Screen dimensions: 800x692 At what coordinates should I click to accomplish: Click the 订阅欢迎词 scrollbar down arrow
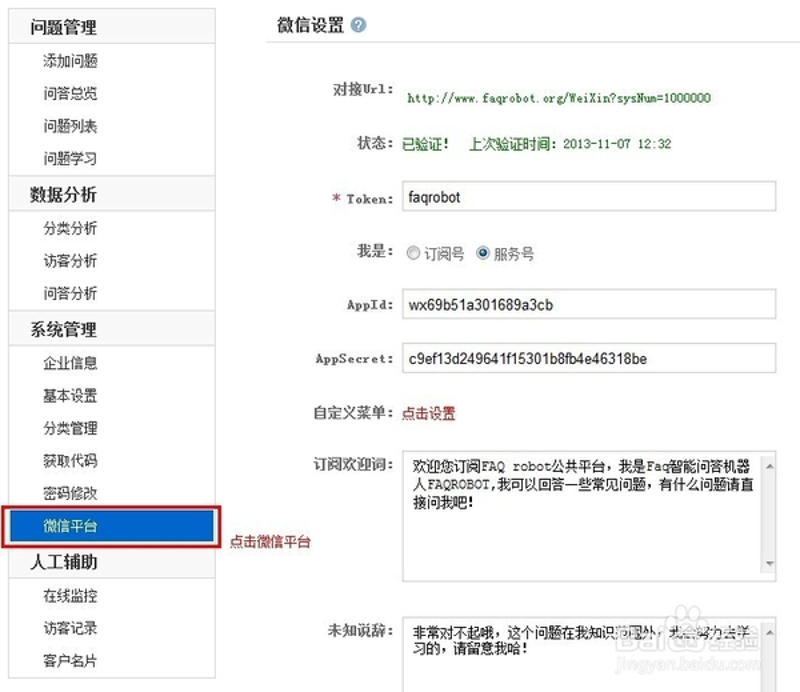point(769,563)
